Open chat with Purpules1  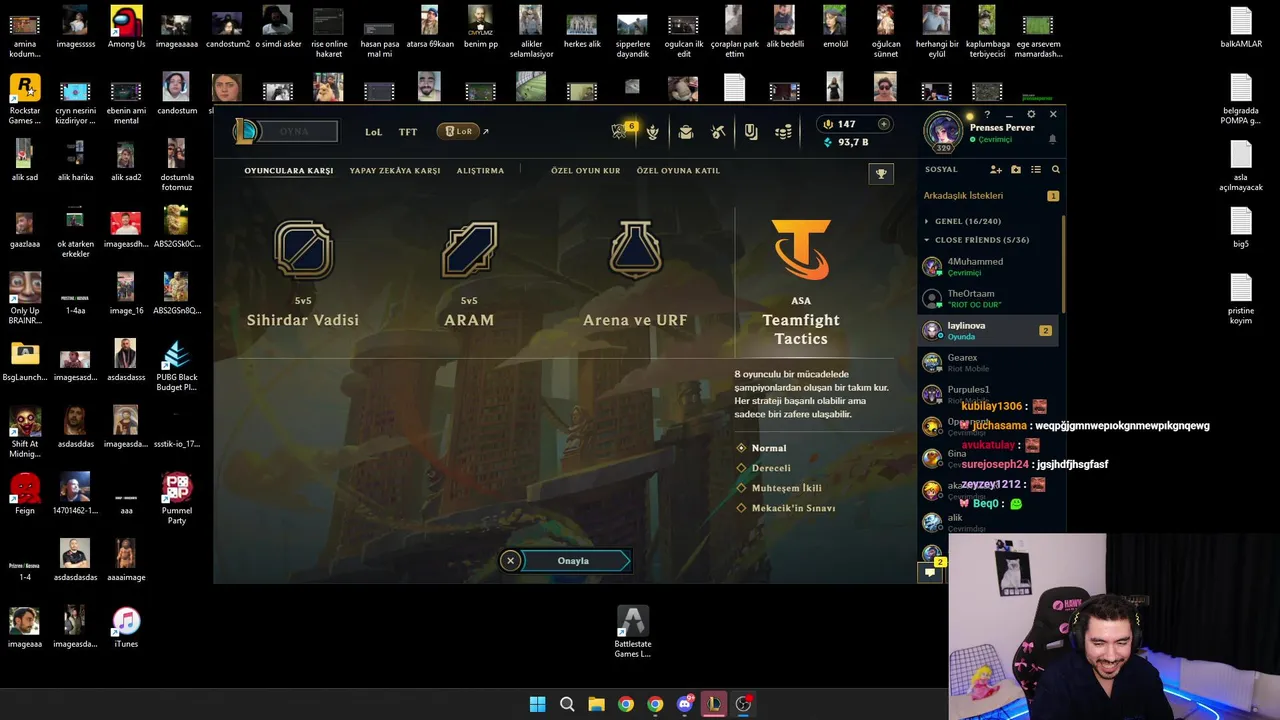(989, 393)
